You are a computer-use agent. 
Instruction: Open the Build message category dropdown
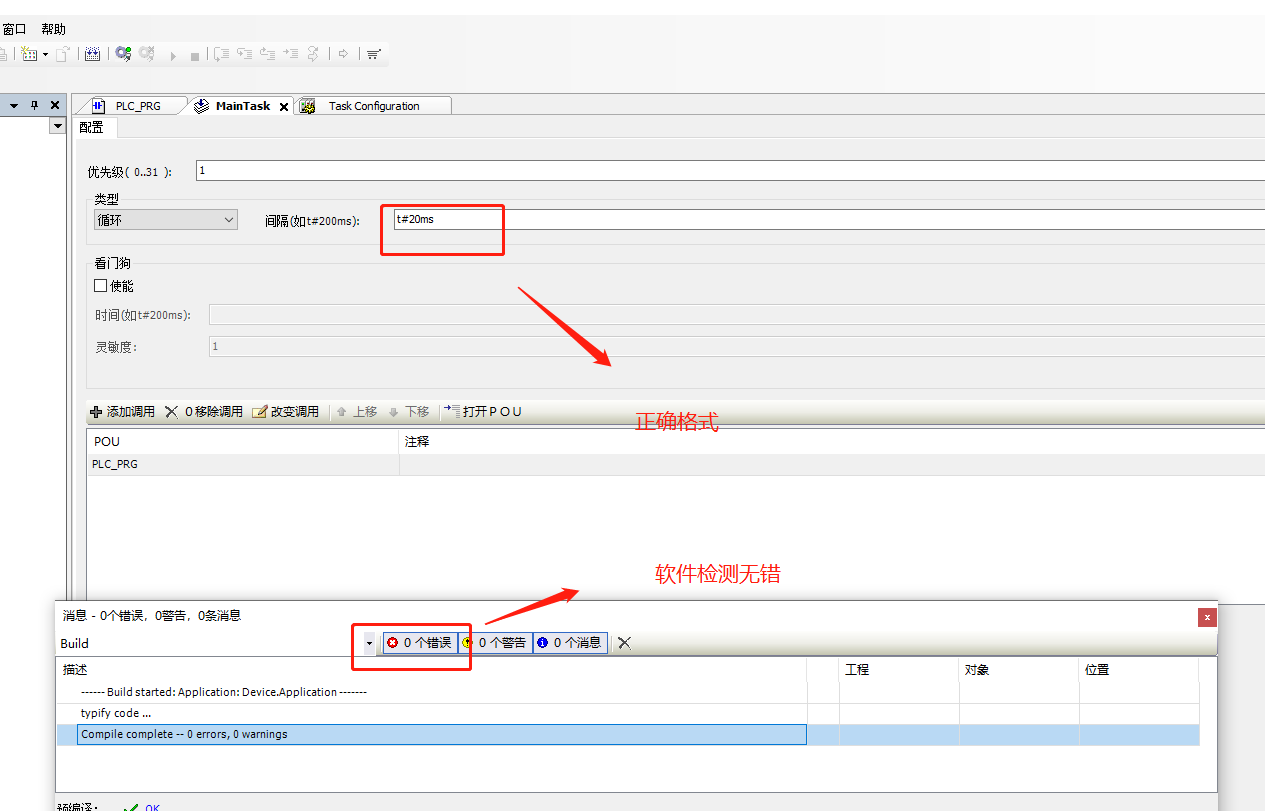pyautogui.click(x=369, y=643)
